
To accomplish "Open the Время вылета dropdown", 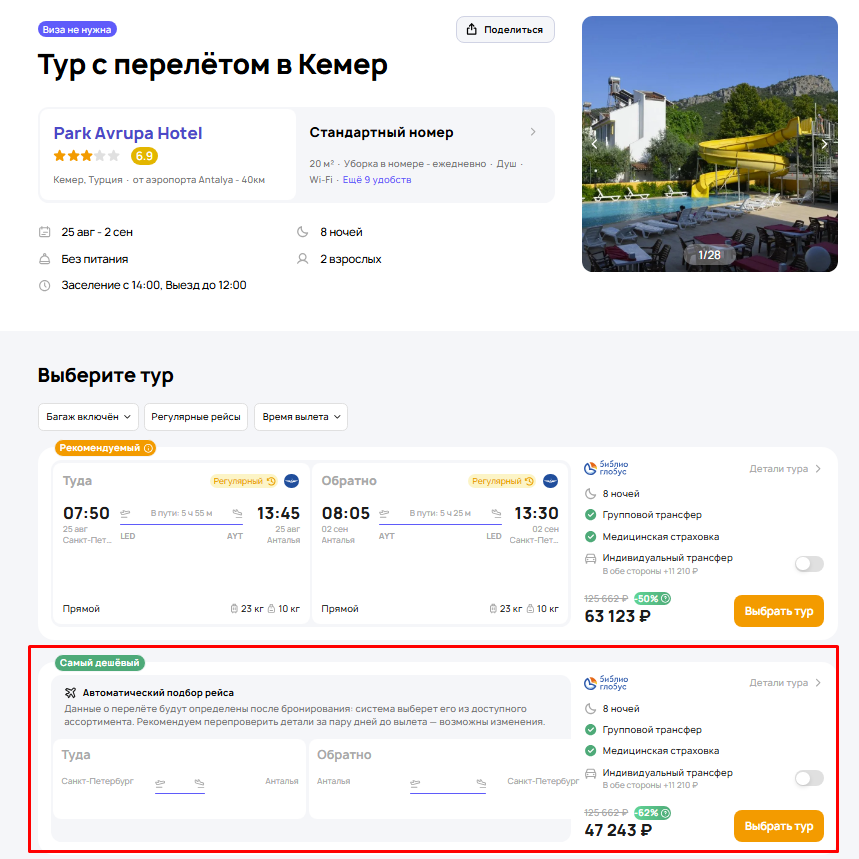I will (x=301, y=417).
